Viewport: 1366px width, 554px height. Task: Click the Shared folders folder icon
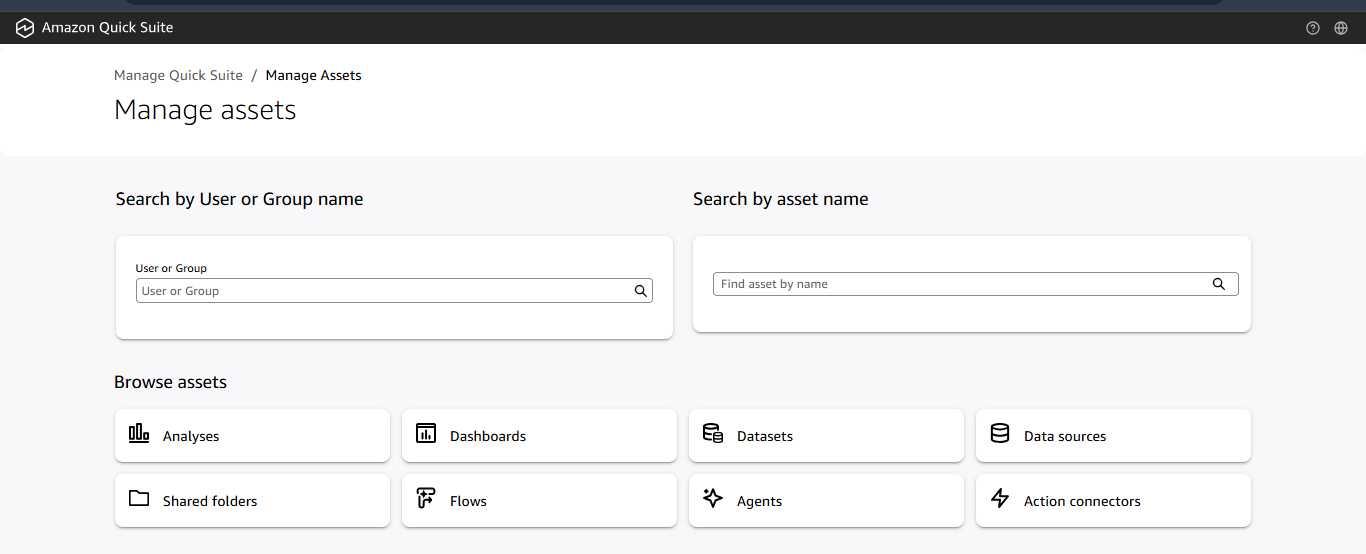coord(139,499)
